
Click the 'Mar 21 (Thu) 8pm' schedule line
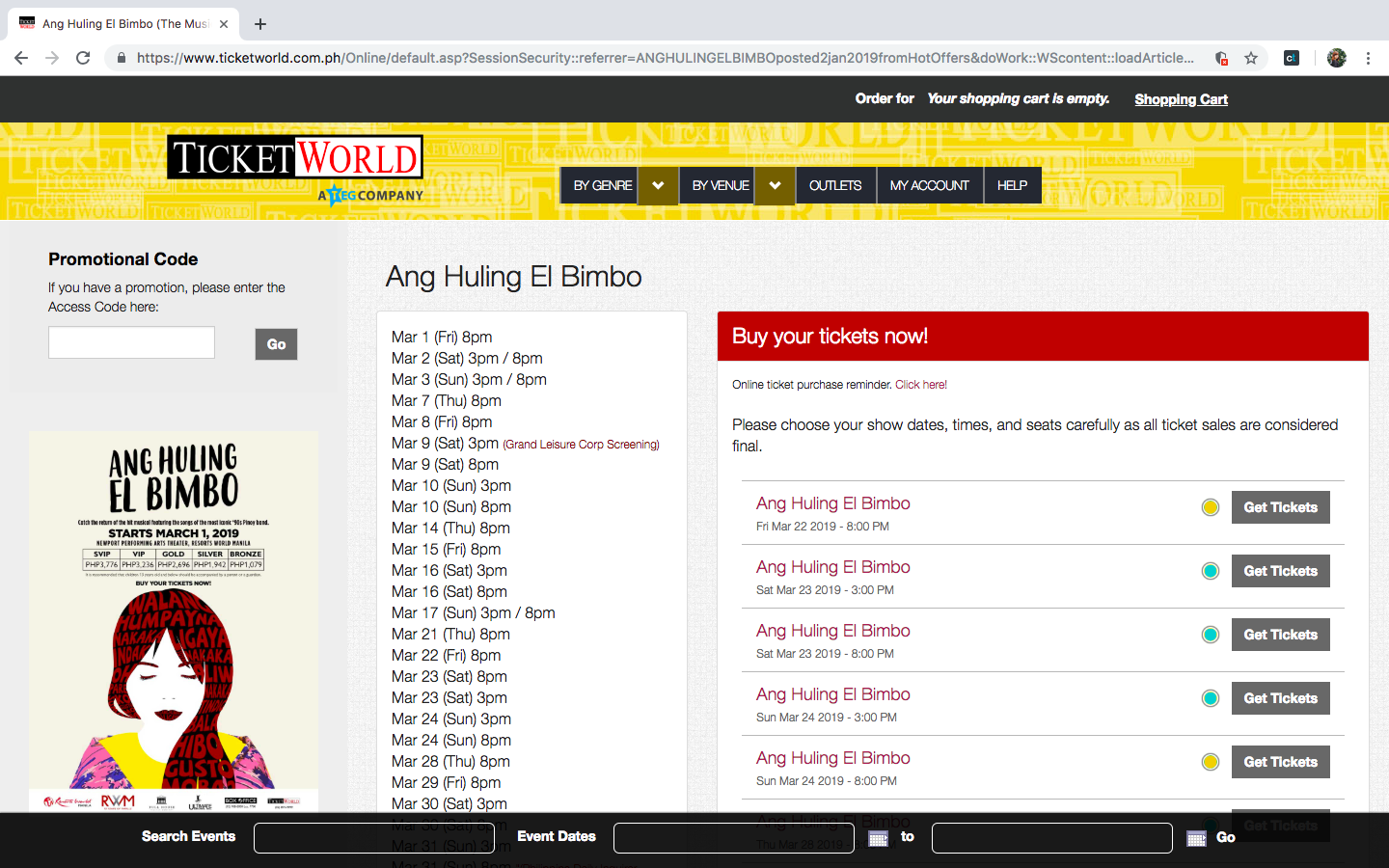pyautogui.click(x=451, y=634)
